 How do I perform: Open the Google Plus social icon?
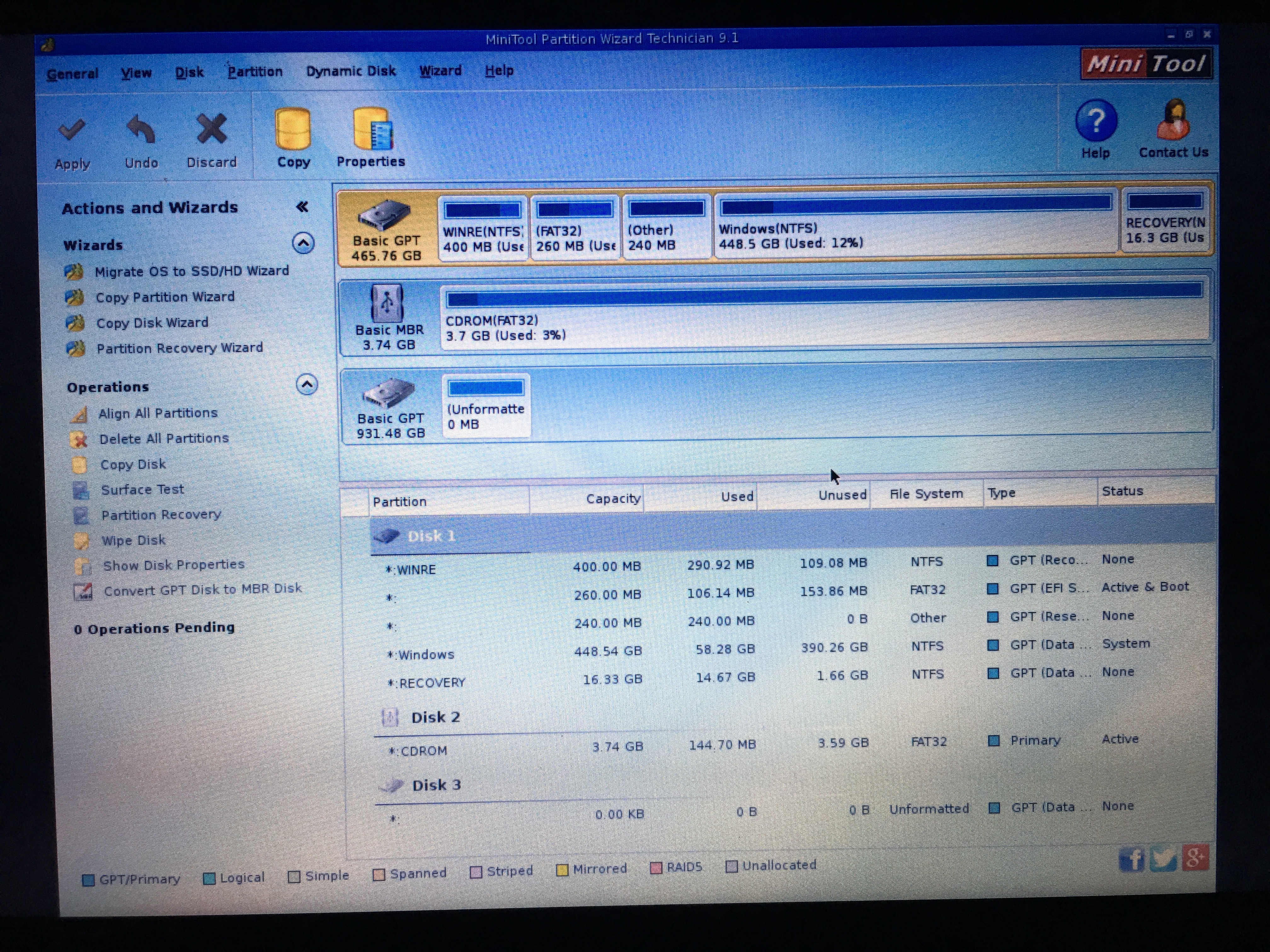[1195, 858]
